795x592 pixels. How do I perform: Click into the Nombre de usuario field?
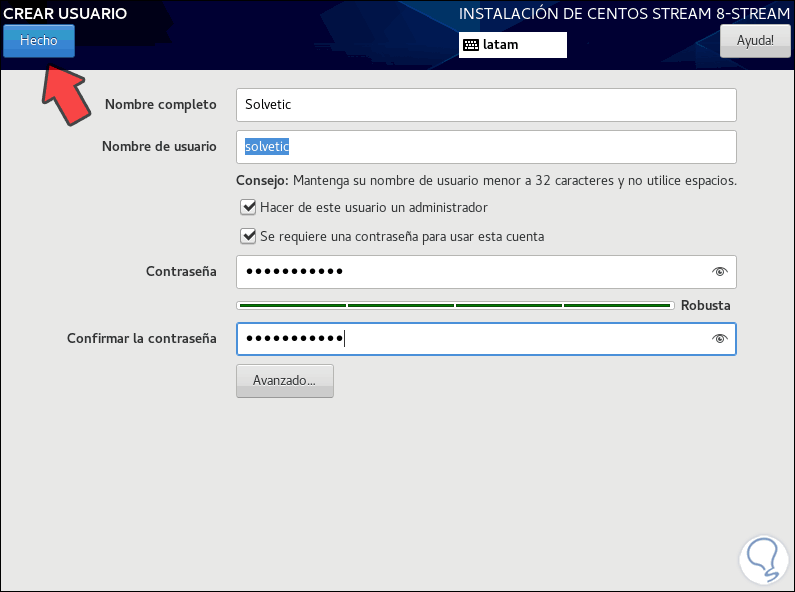click(486, 146)
